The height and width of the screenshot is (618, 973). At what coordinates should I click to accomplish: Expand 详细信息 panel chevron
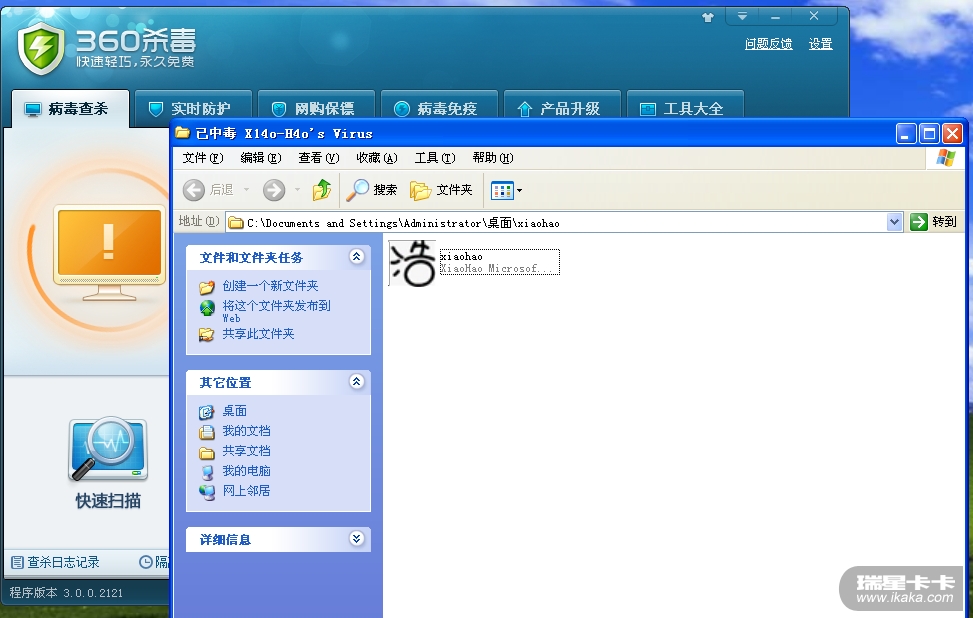(x=356, y=539)
